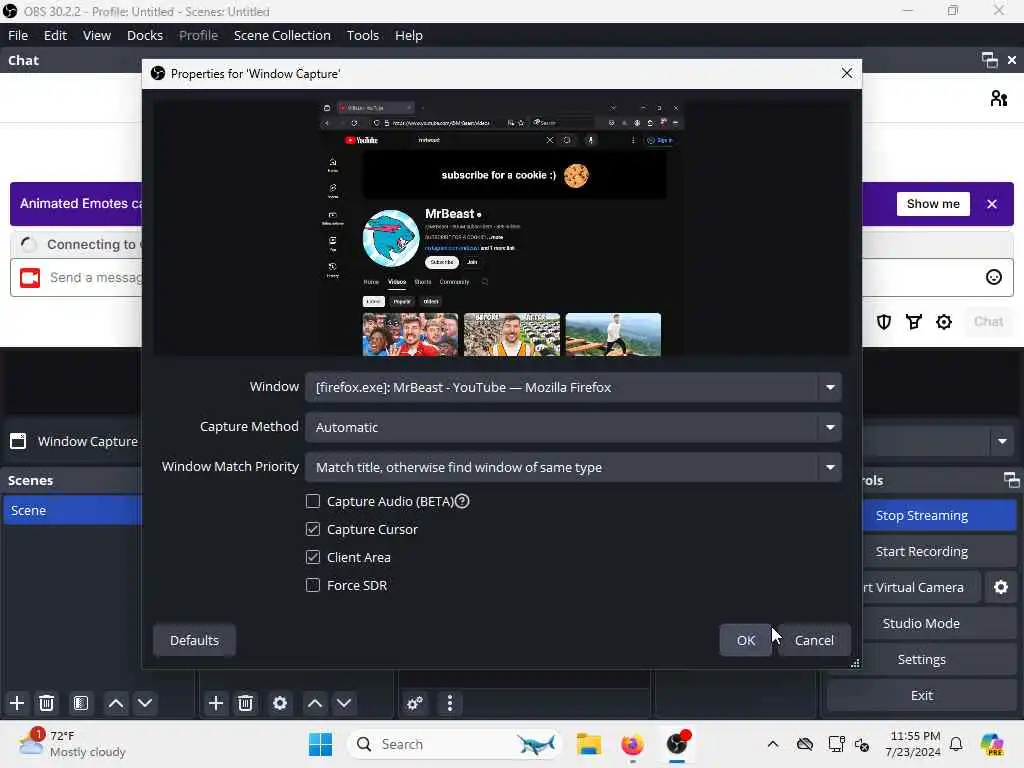Open Virtual Camera settings gear
This screenshot has height=768, width=1024.
1000,587
